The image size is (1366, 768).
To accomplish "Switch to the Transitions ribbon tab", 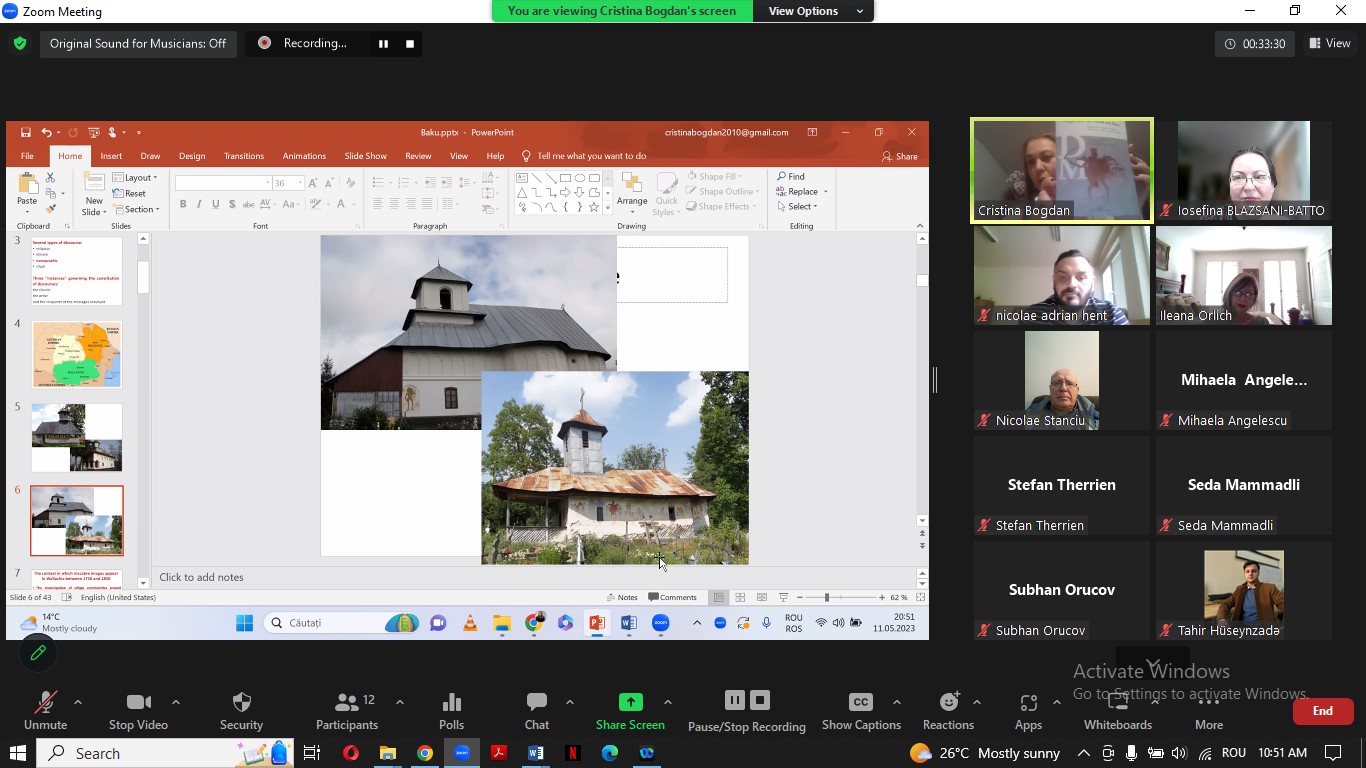I will pyautogui.click(x=244, y=156).
